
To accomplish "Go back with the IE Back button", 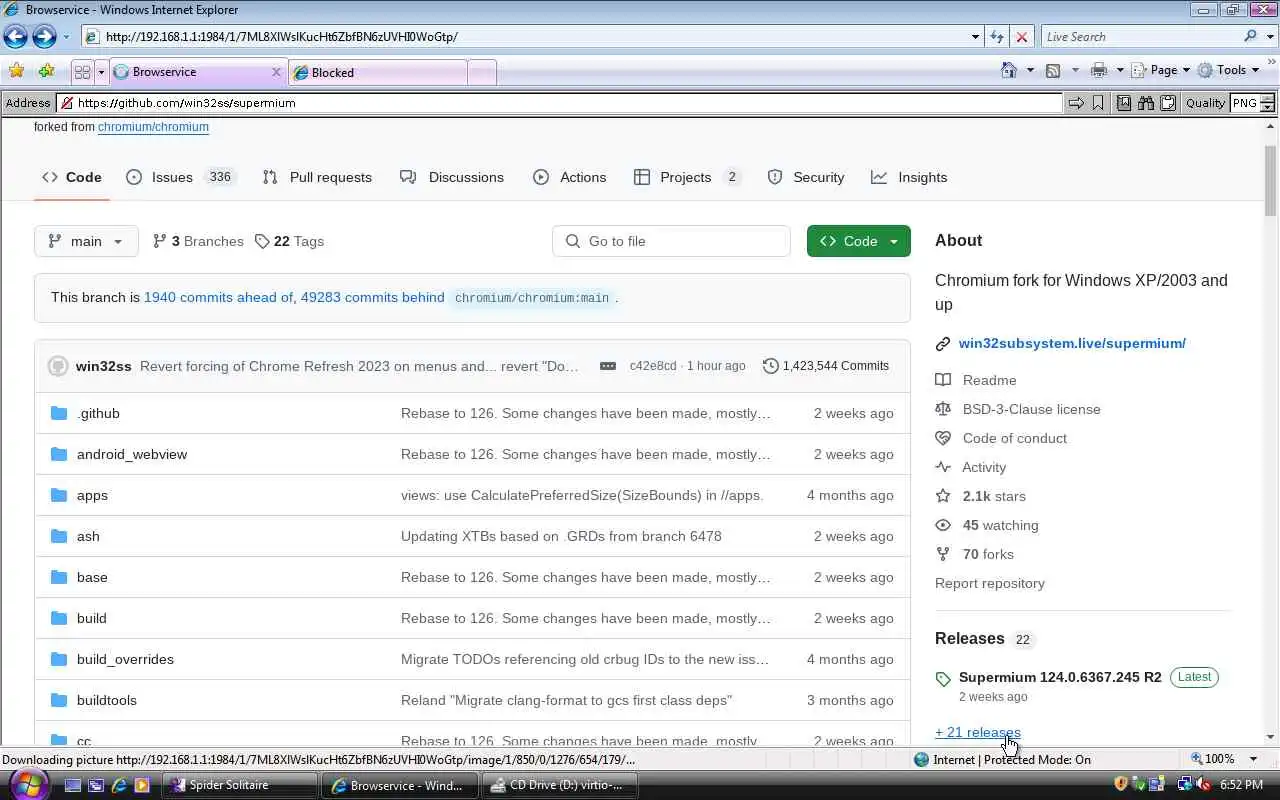I will coord(15,37).
